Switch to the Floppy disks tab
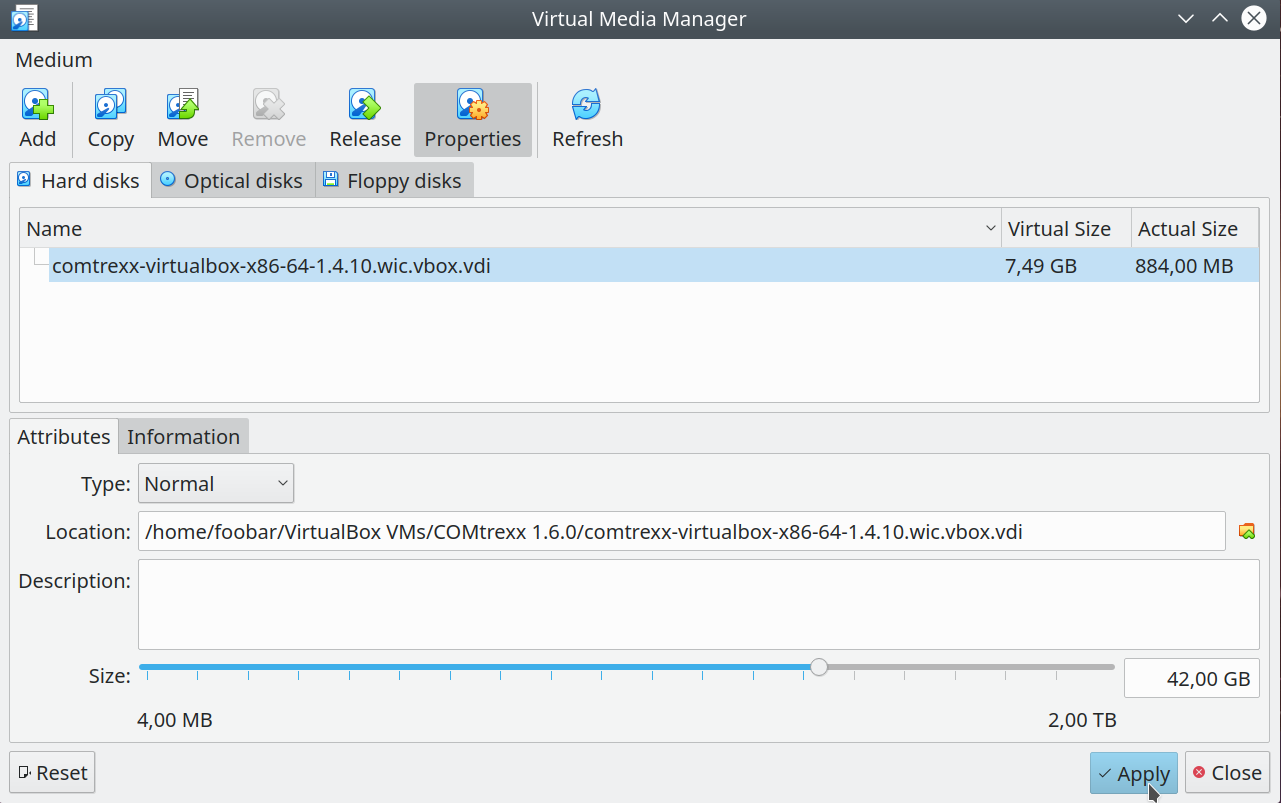This screenshot has width=1281, height=803. 394,181
